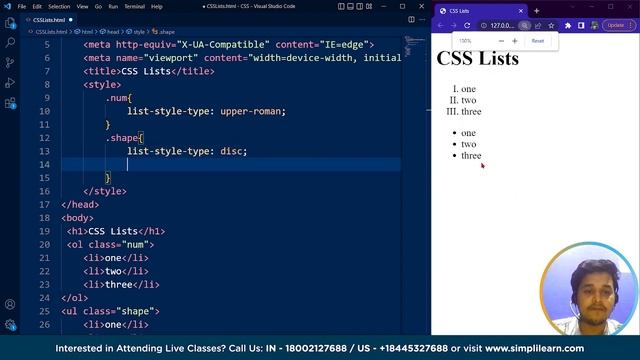Open the File menu
640x360 pixels.
tap(22, 7)
